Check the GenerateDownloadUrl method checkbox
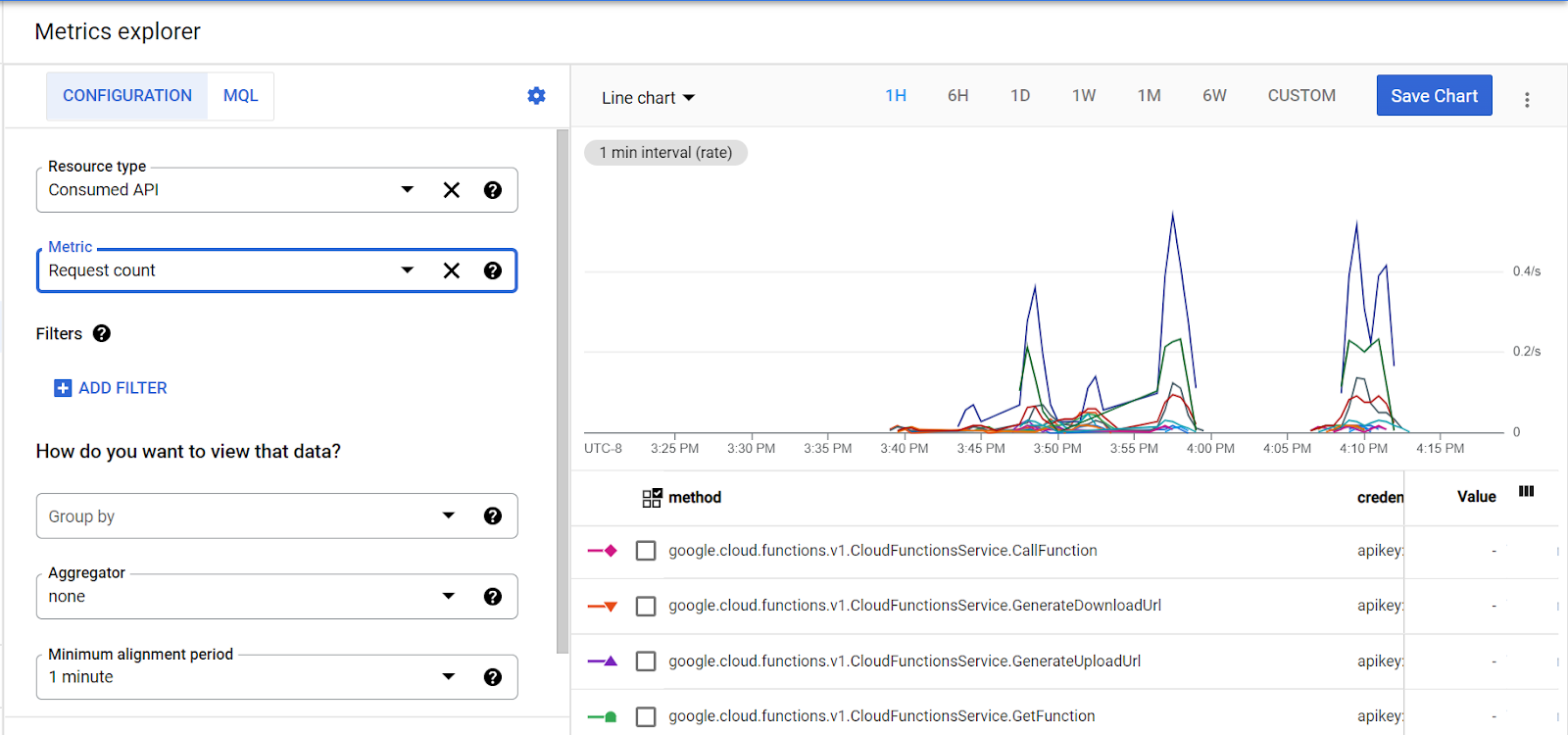This screenshot has height=735, width=1568. point(646,607)
